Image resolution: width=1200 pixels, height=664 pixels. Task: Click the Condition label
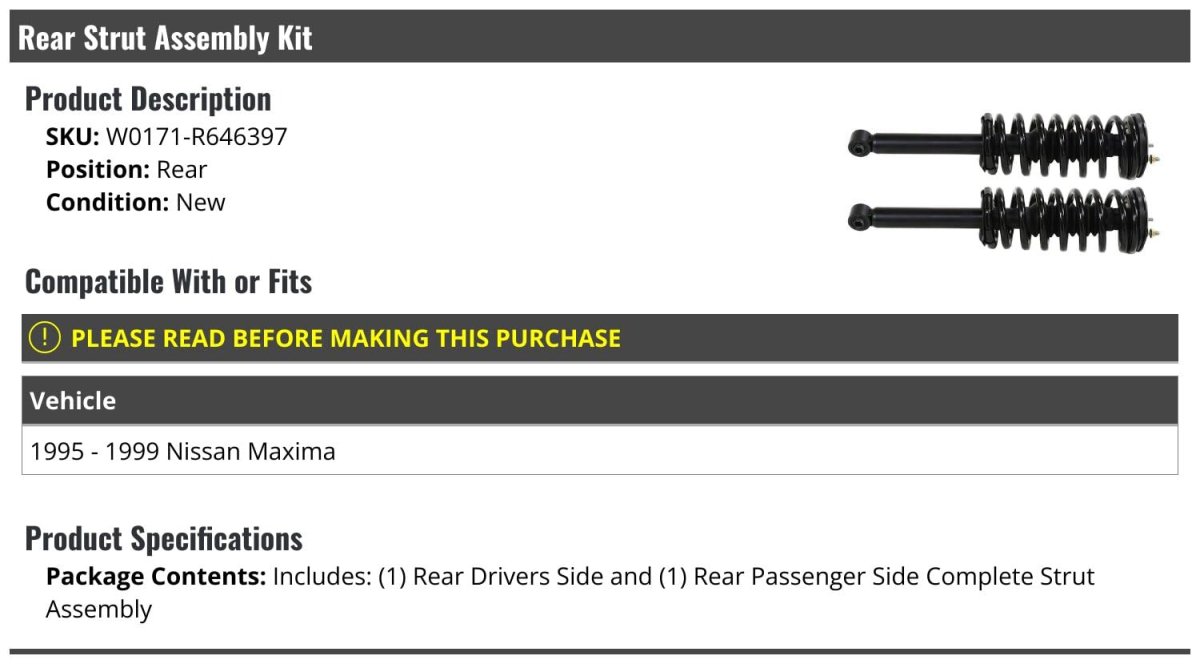pos(107,202)
